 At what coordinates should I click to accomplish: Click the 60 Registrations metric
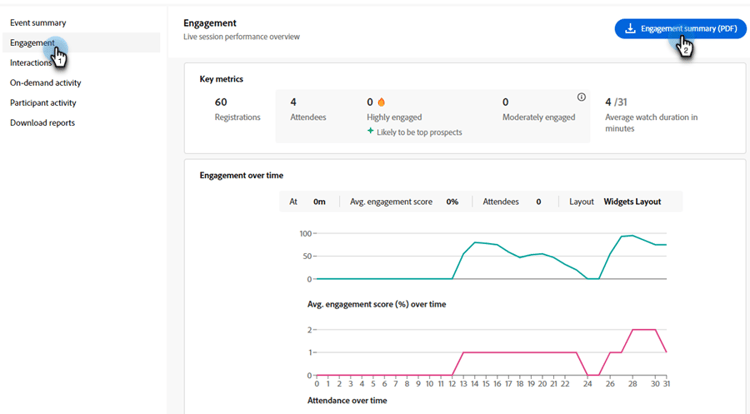tap(237, 109)
